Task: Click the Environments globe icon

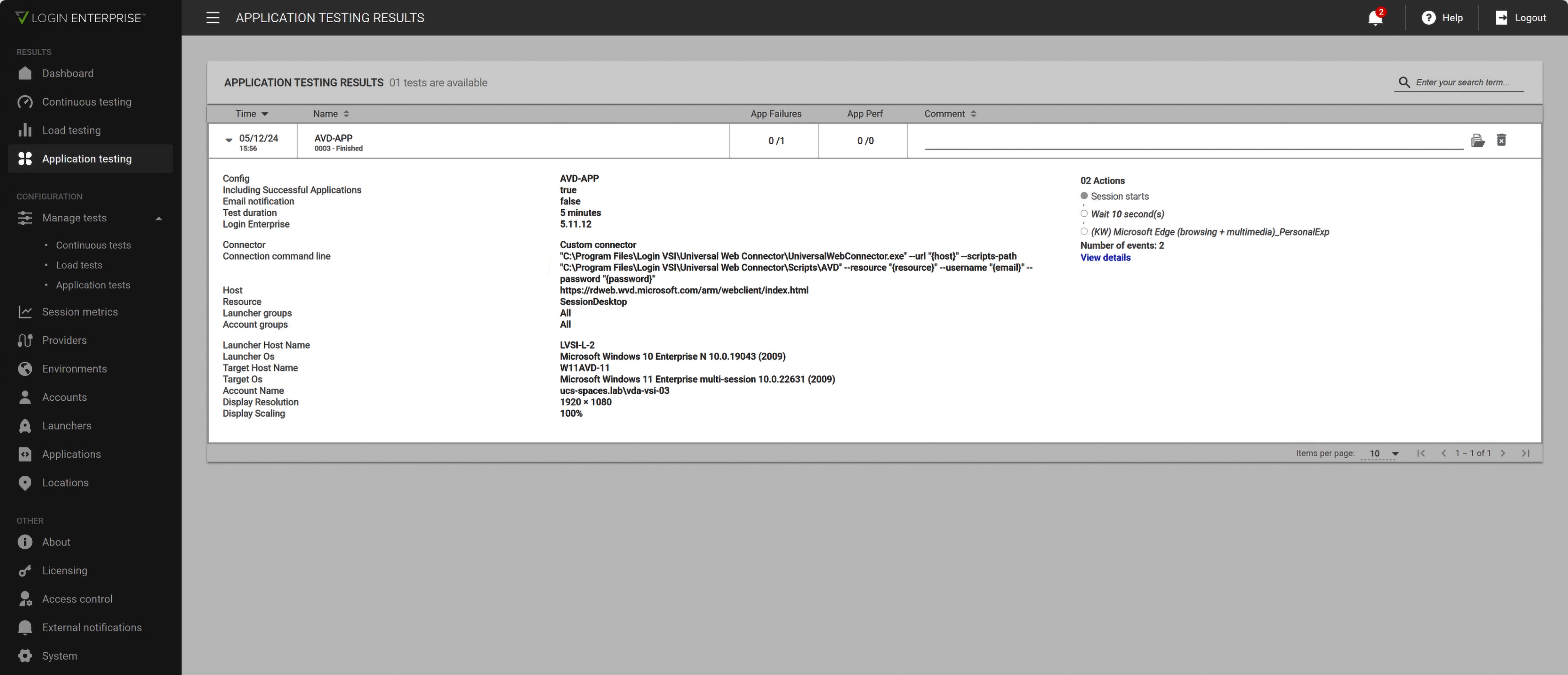Action: point(25,369)
